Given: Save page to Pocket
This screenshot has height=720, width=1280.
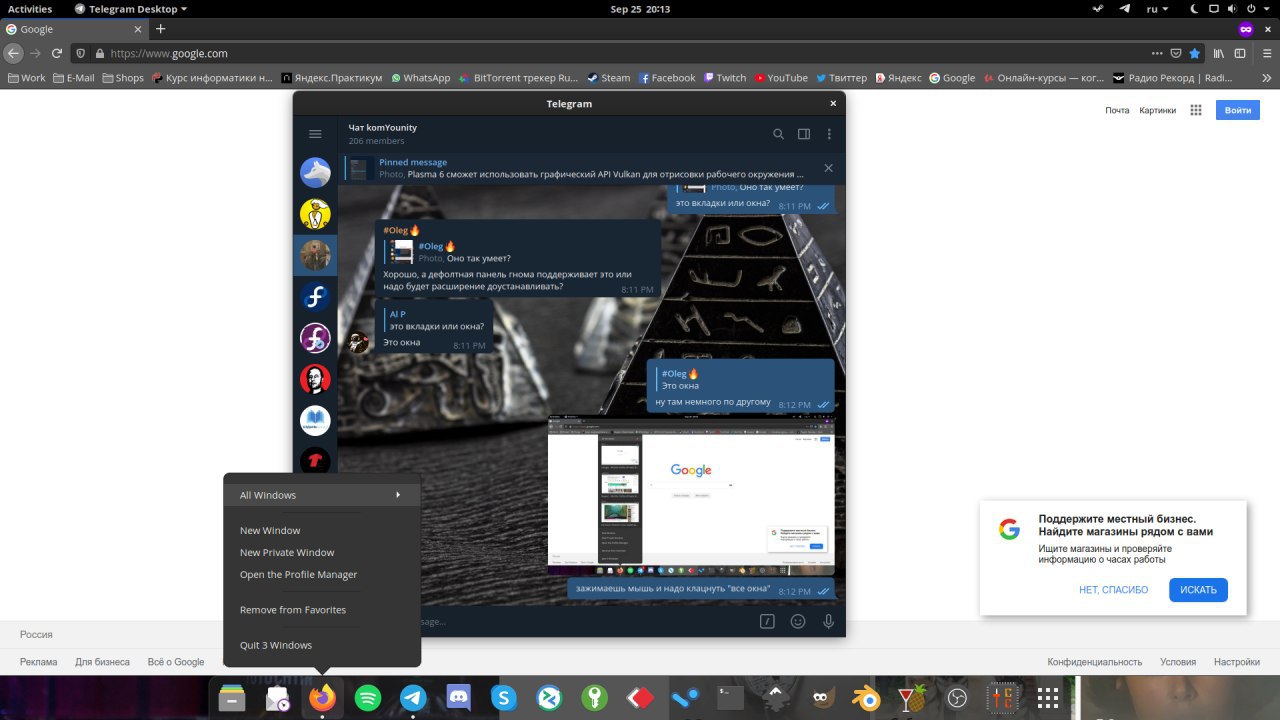Looking at the screenshot, I should click(1176, 53).
